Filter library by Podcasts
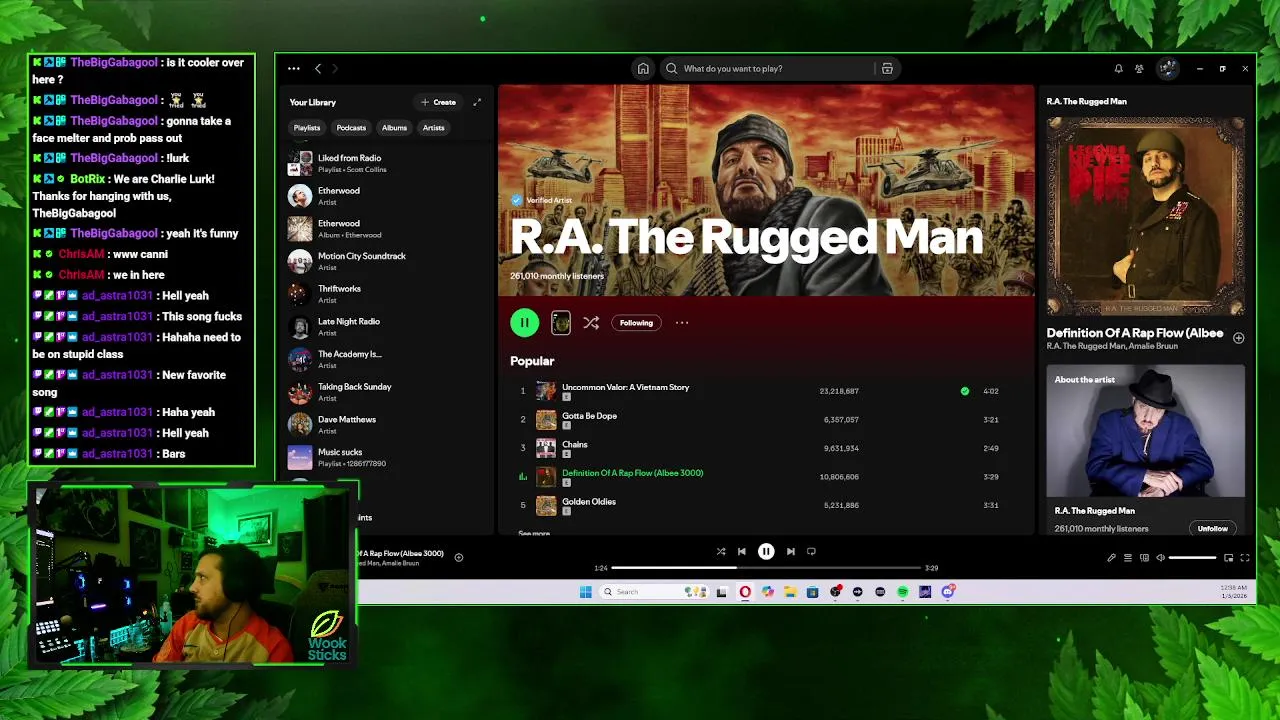Image resolution: width=1280 pixels, height=720 pixels. pos(351,128)
